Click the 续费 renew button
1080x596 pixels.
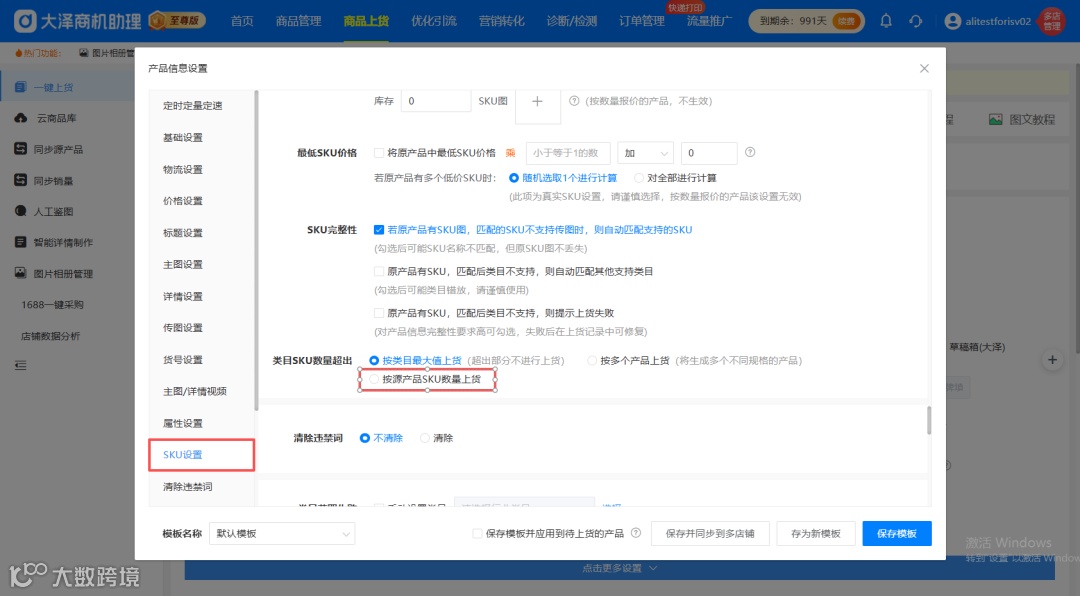pyautogui.click(x=846, y=21)
